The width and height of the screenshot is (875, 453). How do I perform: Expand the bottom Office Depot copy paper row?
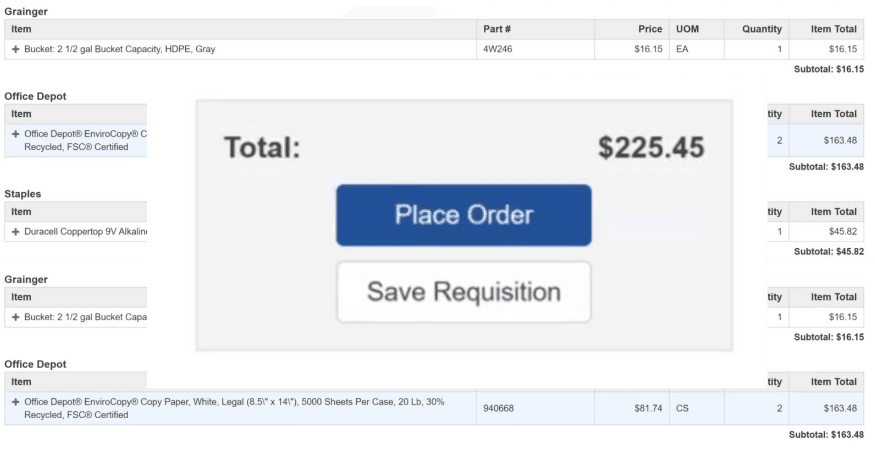point(14,401)
